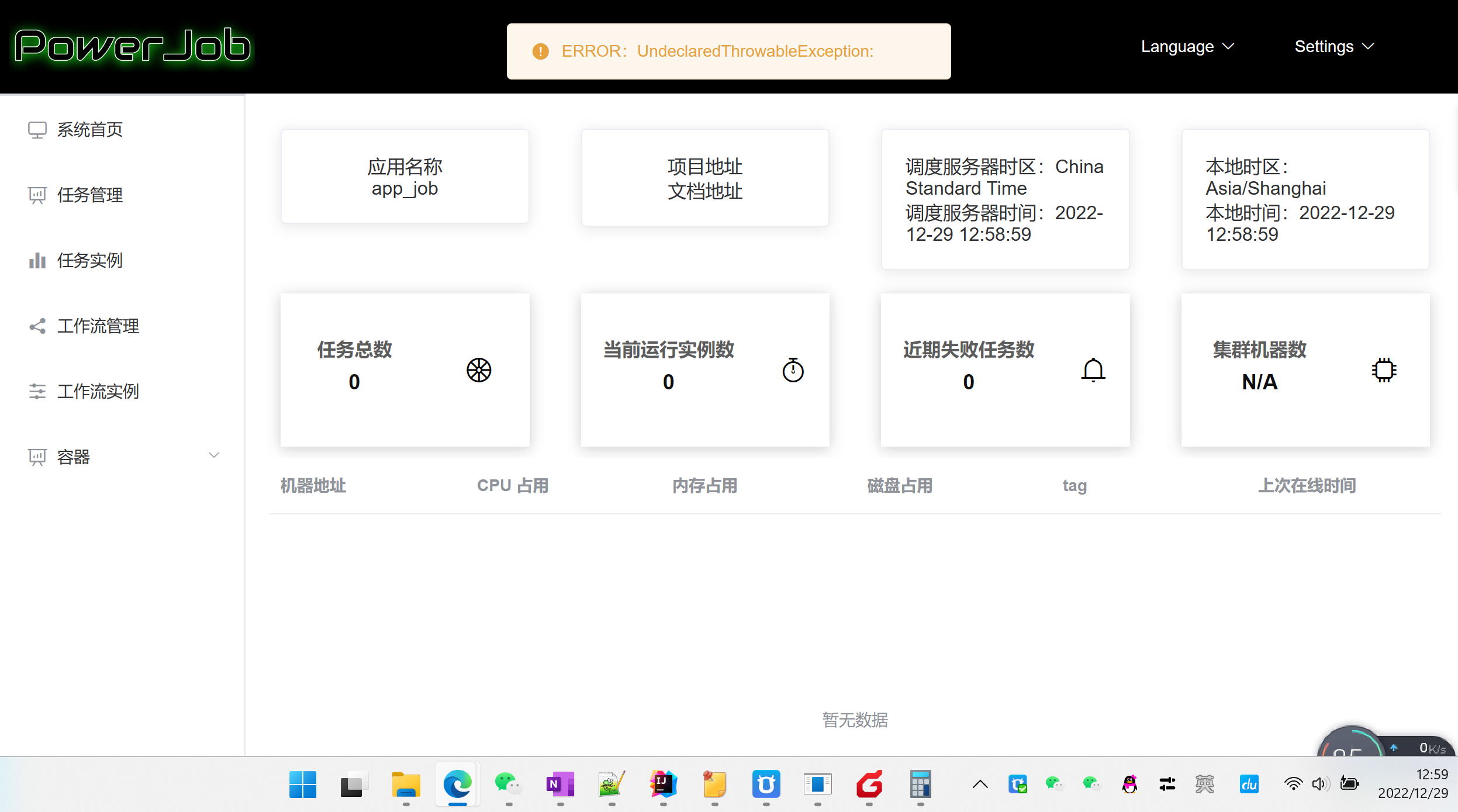
Task: Expand the 容器 sidebar section
Action: 214,455
